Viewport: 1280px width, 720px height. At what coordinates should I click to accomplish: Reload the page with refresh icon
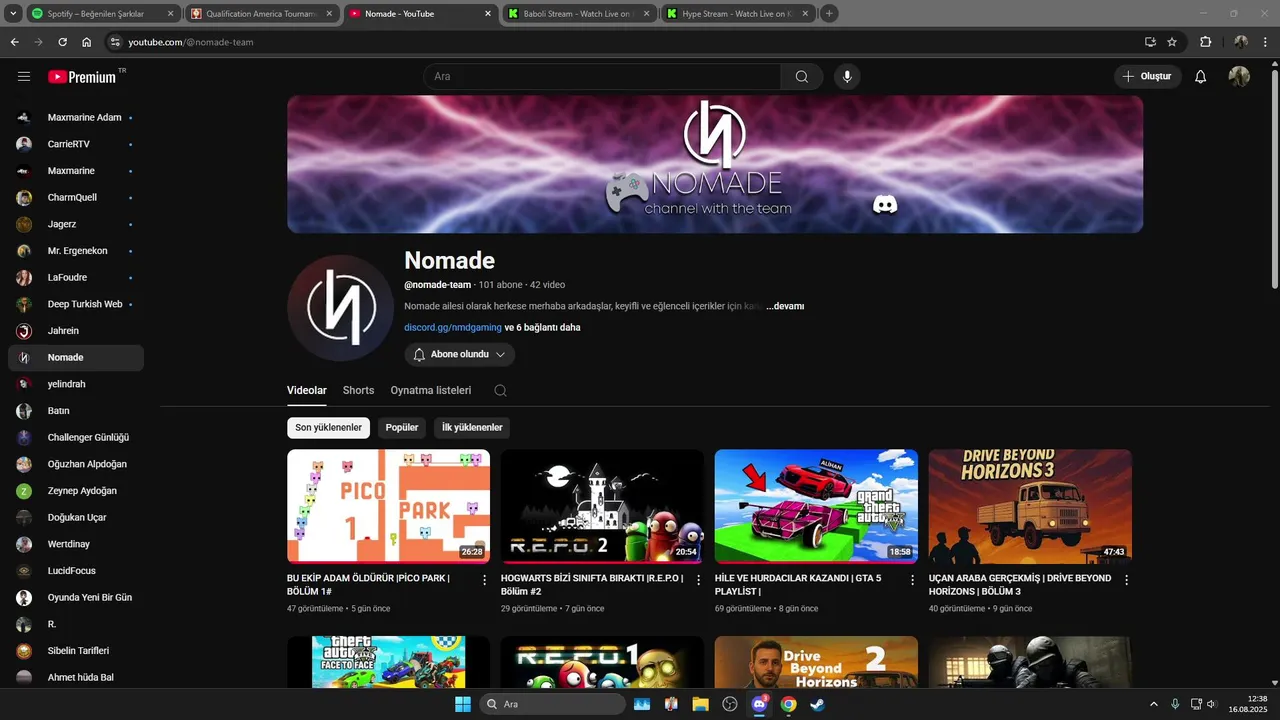pos(62,42)
